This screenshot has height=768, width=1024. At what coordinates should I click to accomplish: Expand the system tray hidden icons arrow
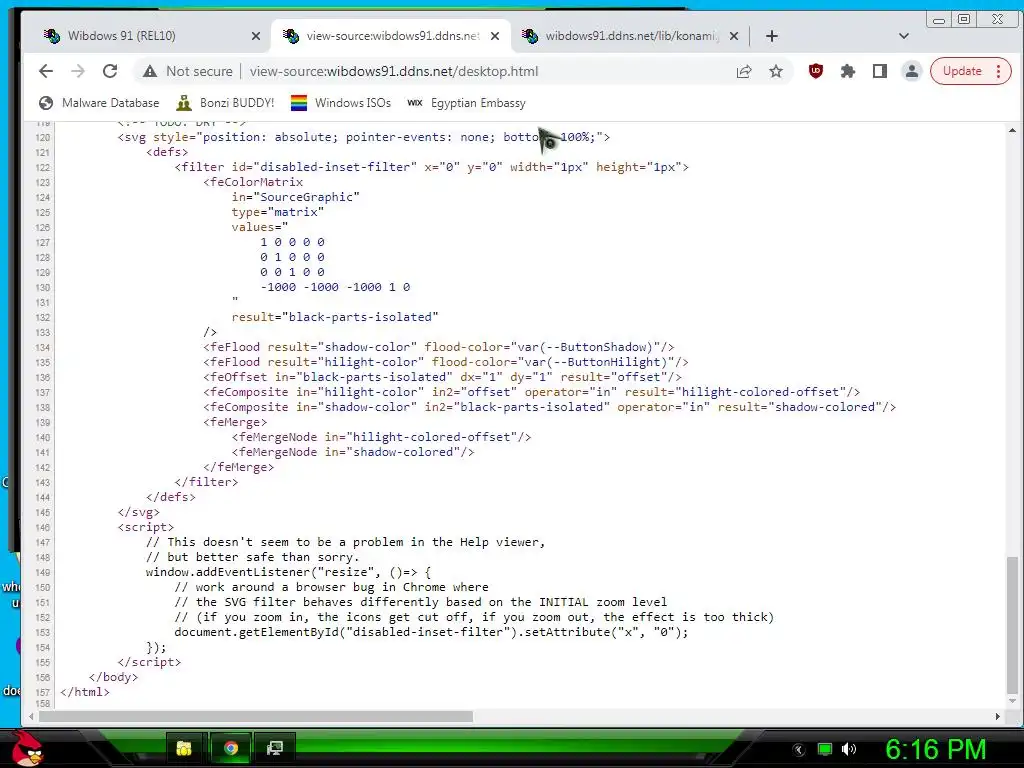(799, 750)
